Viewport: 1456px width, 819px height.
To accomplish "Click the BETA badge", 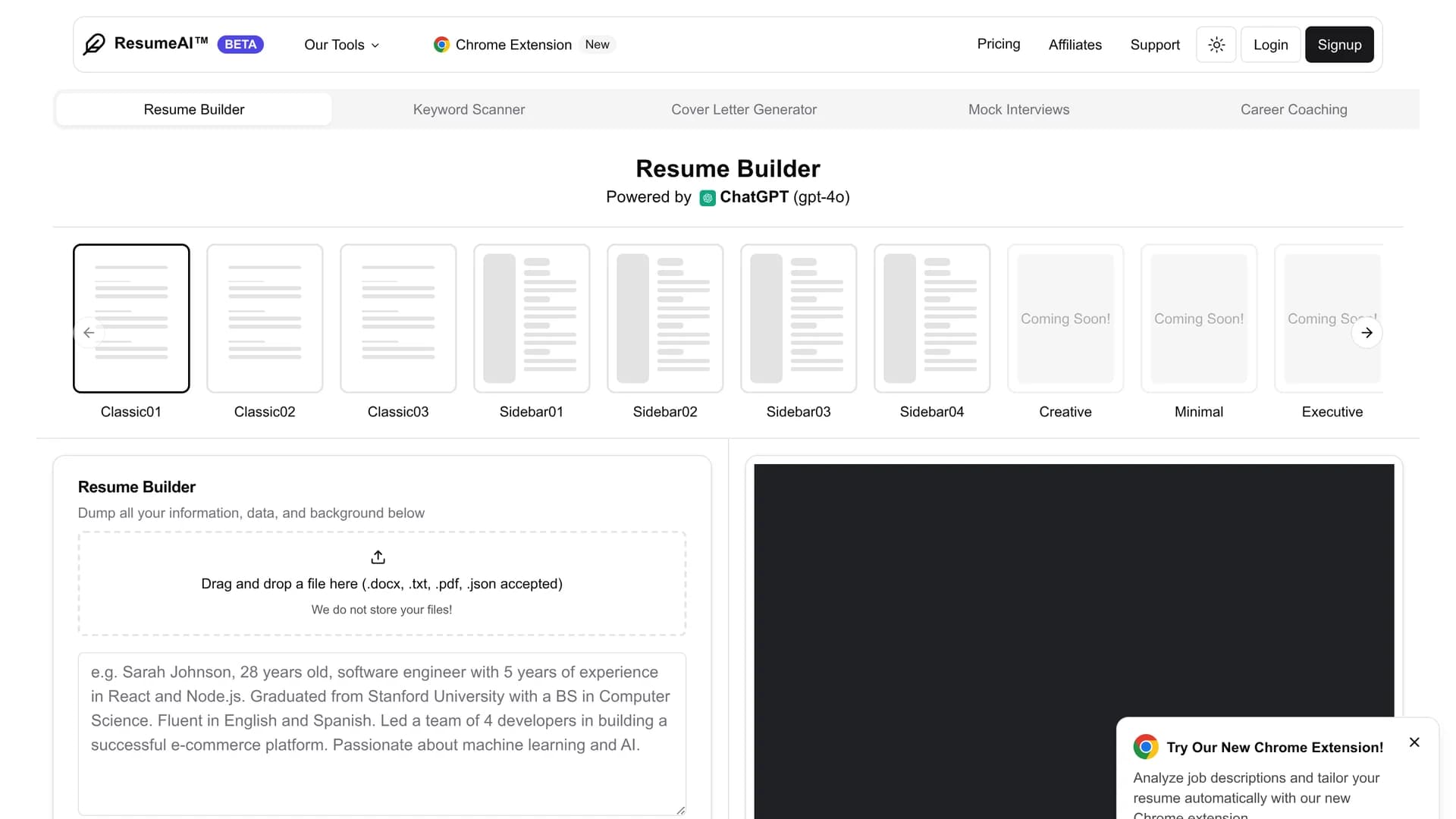I will click(240, 45).
